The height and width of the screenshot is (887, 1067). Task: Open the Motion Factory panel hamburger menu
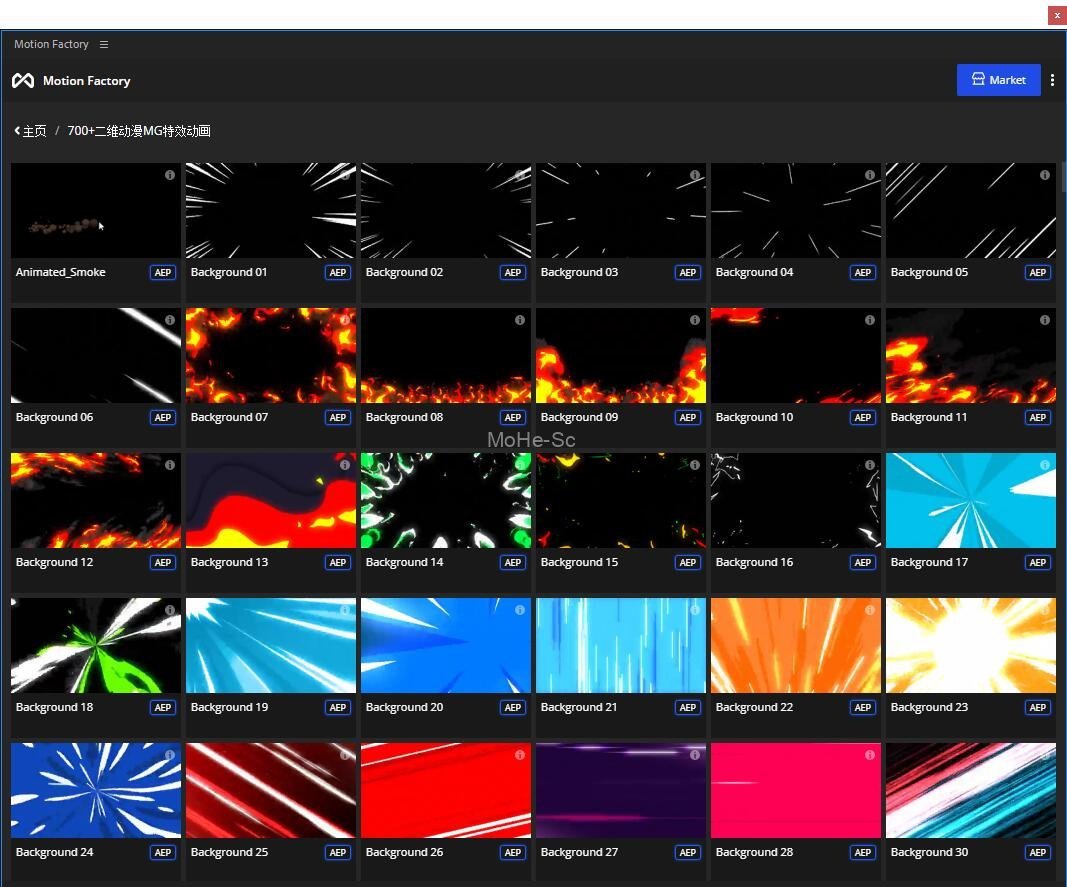[104, 45]
